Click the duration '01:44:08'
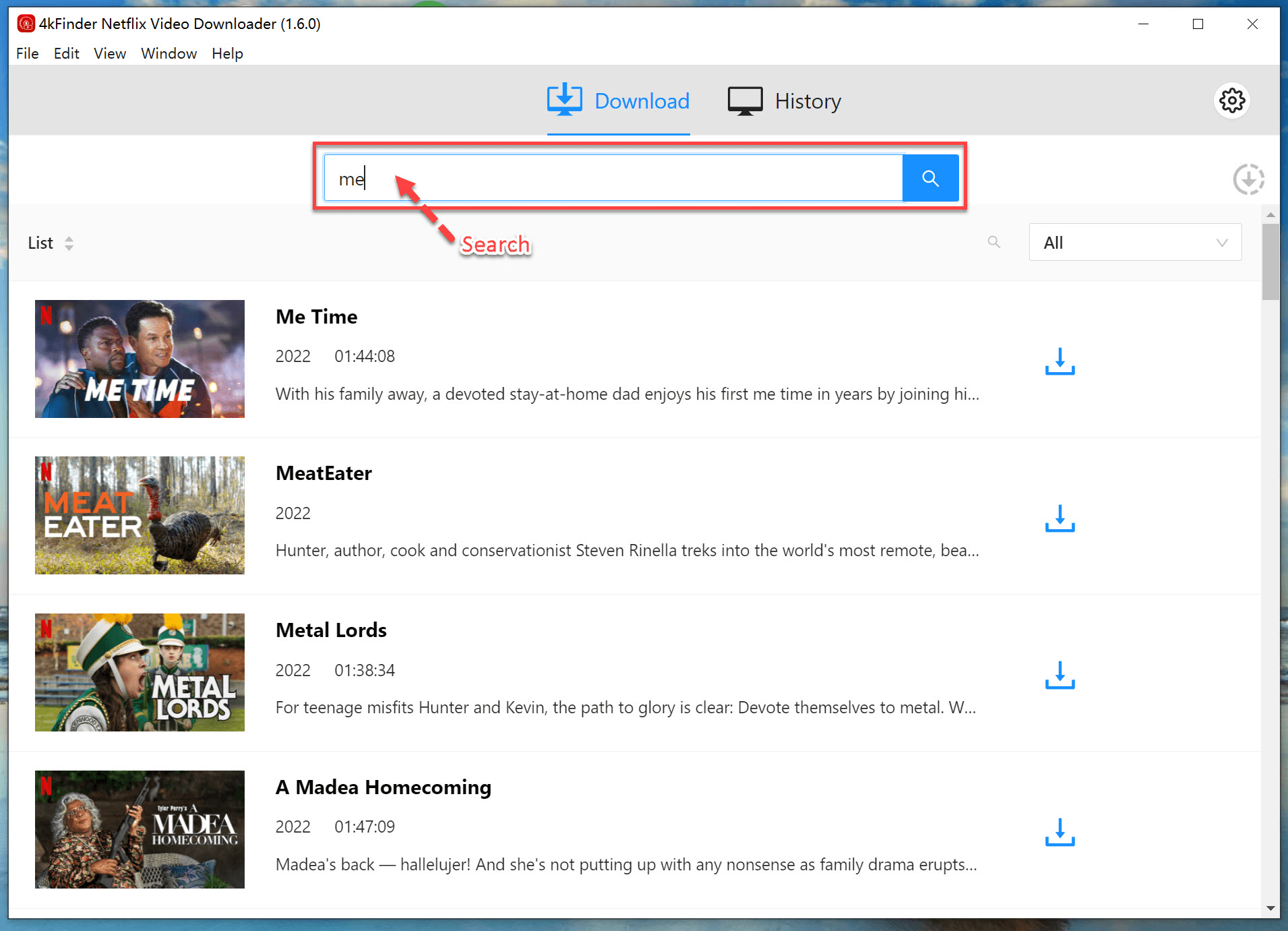Image resolution: width=1288 pixels, height=931 pixels. 365,356
